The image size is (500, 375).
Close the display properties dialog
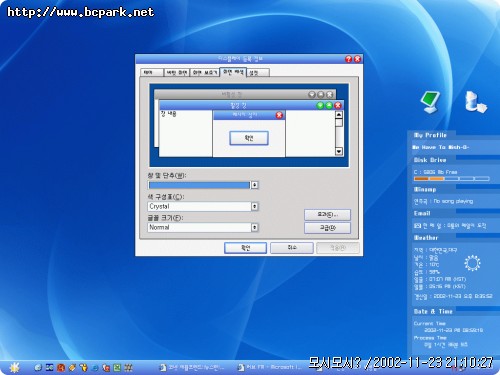pos(357,59)
